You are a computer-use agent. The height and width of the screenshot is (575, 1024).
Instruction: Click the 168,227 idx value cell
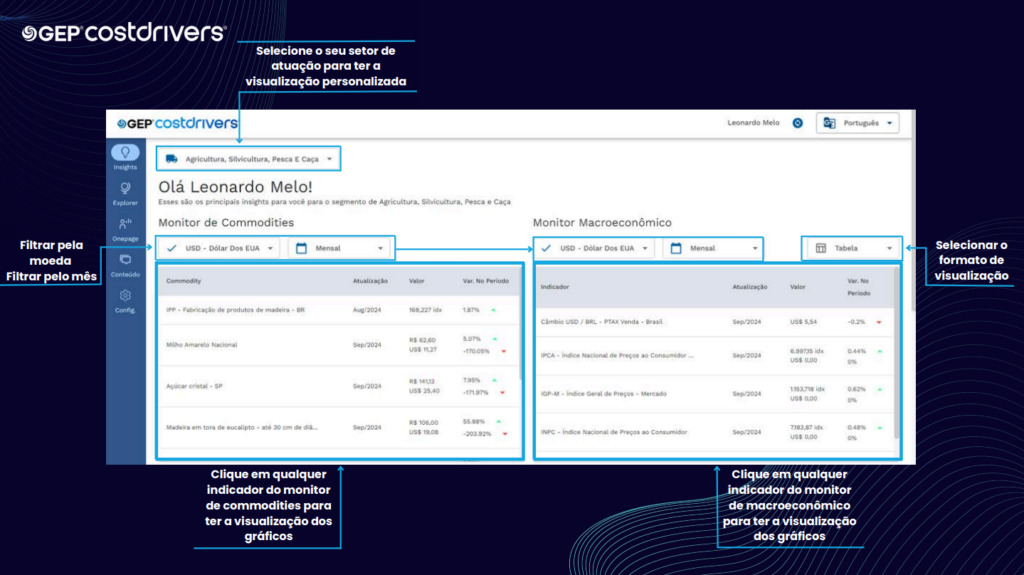click(x=425, y=310)
